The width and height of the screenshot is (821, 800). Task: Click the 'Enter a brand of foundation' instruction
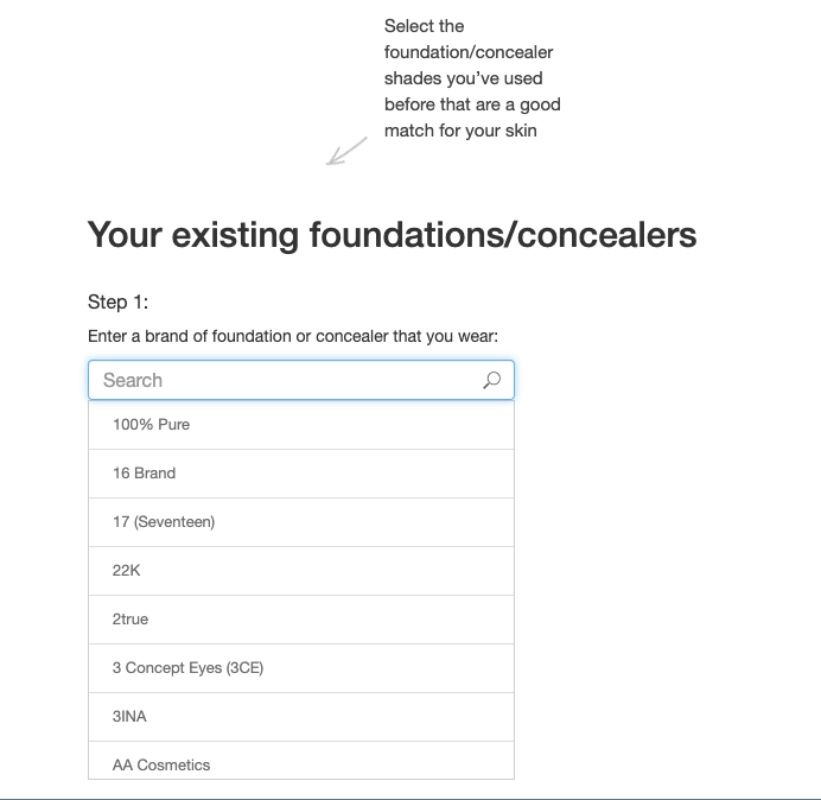click(293, 336)
